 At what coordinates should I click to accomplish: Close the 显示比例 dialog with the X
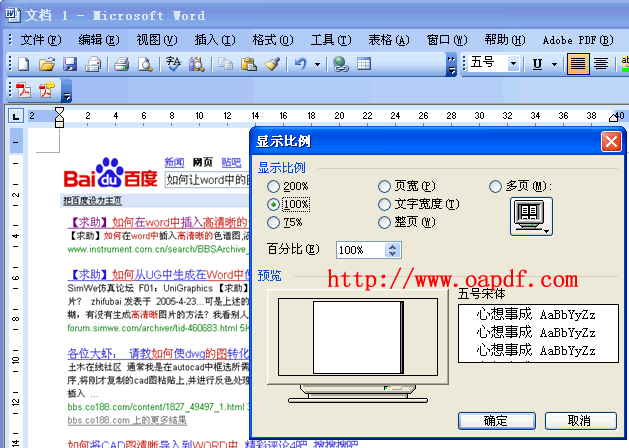point(611,142)
